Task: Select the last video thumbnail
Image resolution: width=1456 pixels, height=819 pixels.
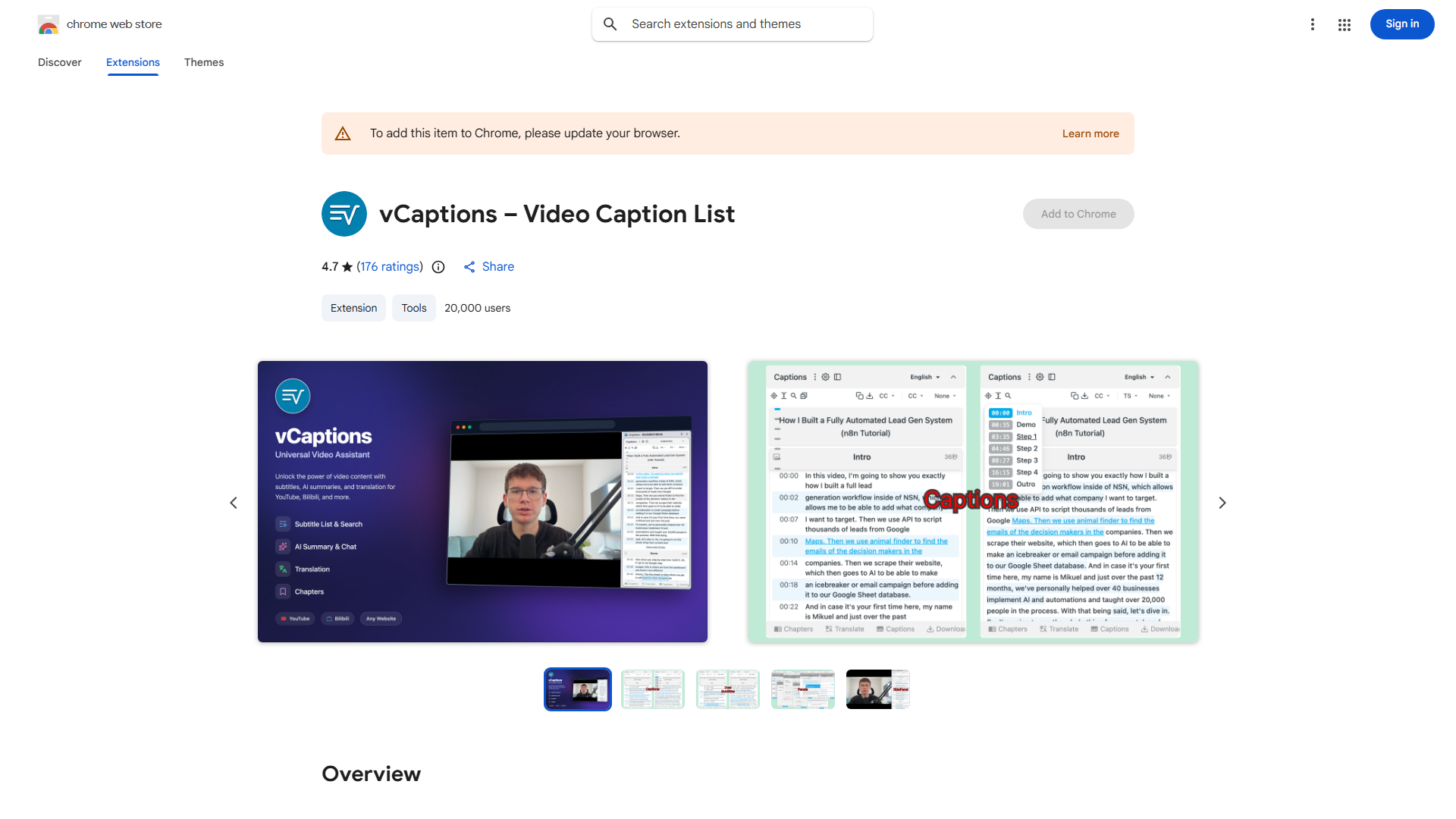Action: [877, 689]
